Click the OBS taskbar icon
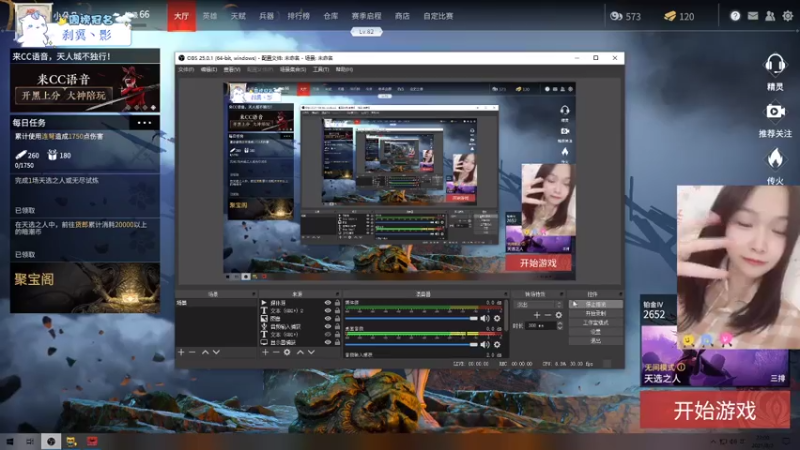Image resolution: width=800 pixels, height=450 pixels. (51, 441)
